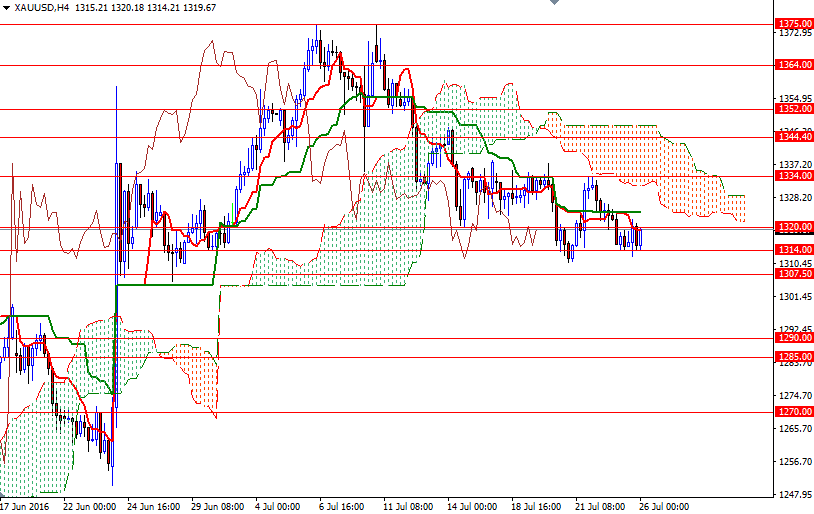The height and width of the screenshot is (514, 814).
Task: Click the 1285.00 price level tag
Action: coord(794,356)
